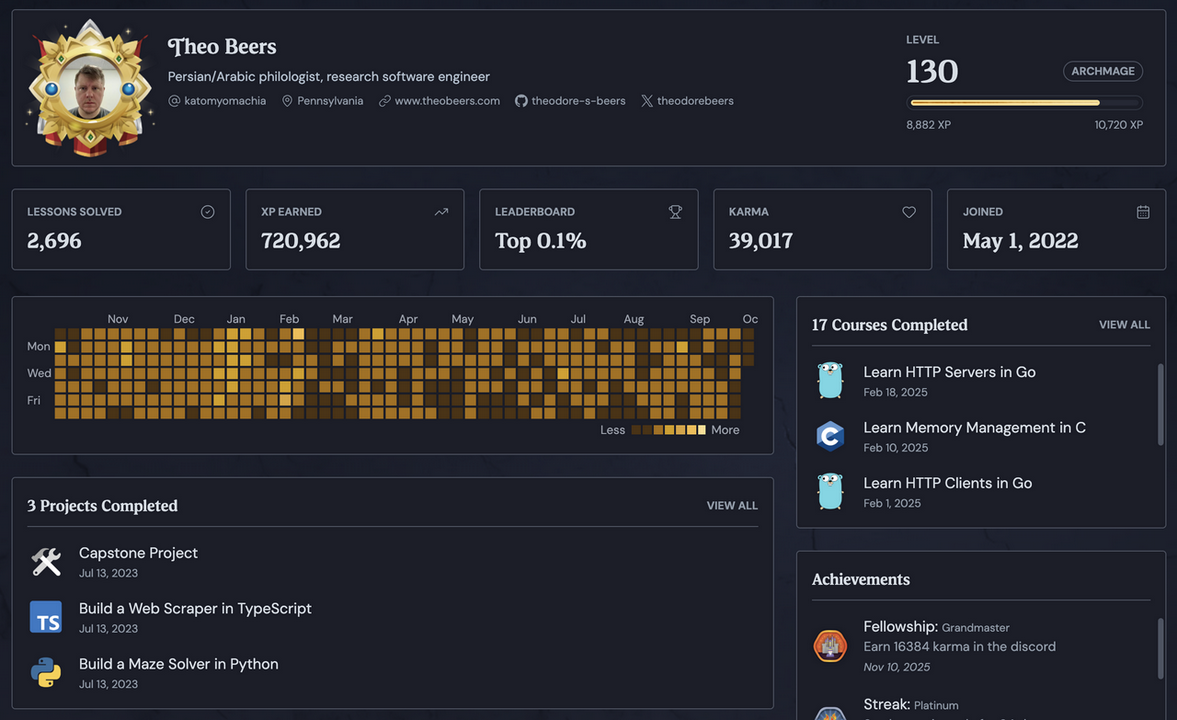Click the location pin icon near Pennsylvania

(287, 101)
